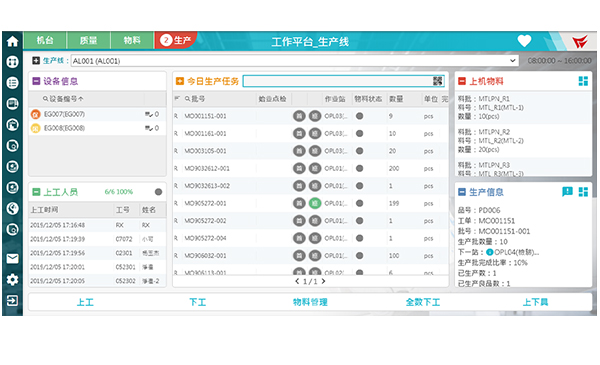Open the 生产线 AL001 dropdown
600x365 pixels.
(295, 60)
